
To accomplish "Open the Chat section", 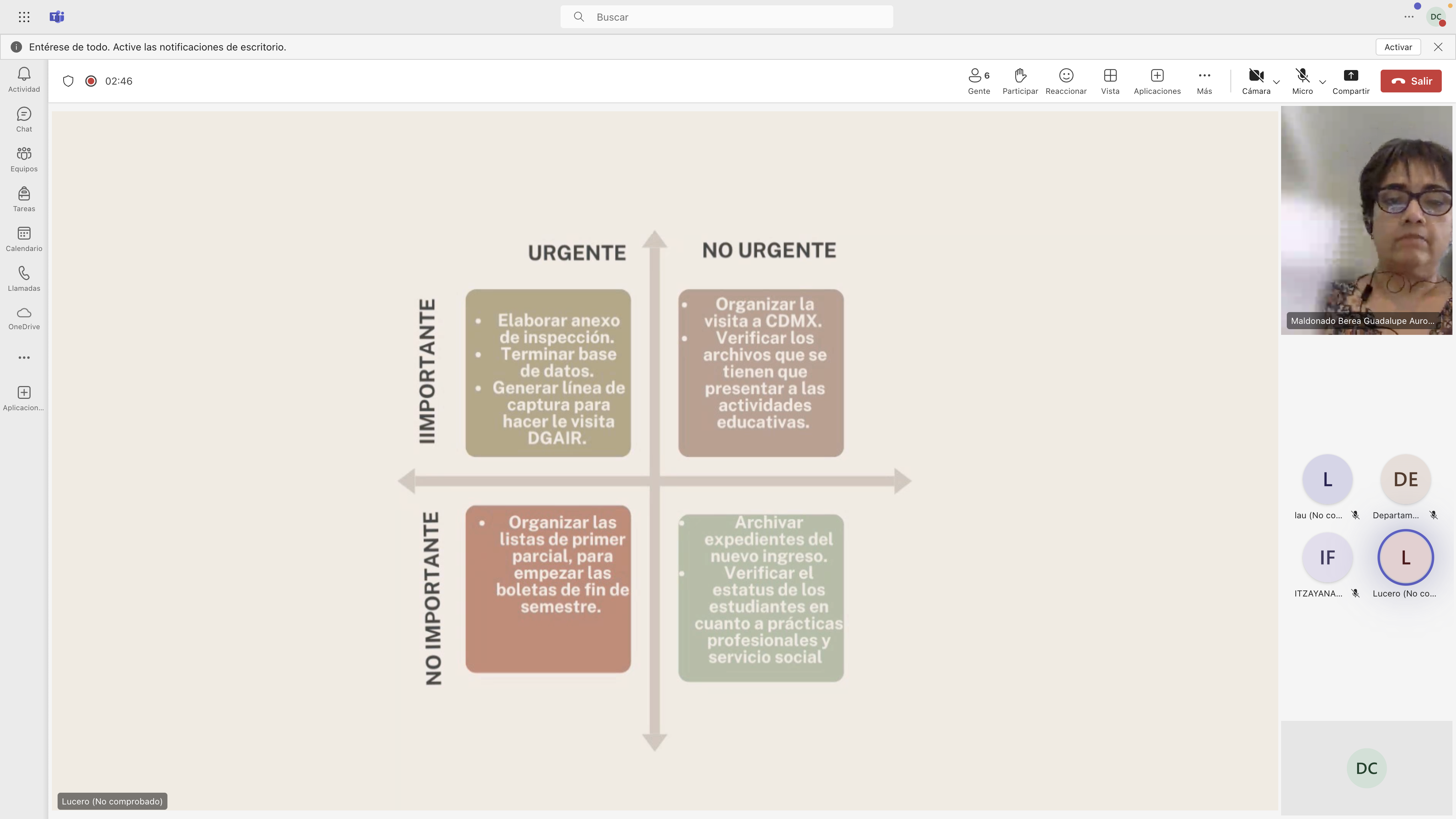I will [24, 120].
